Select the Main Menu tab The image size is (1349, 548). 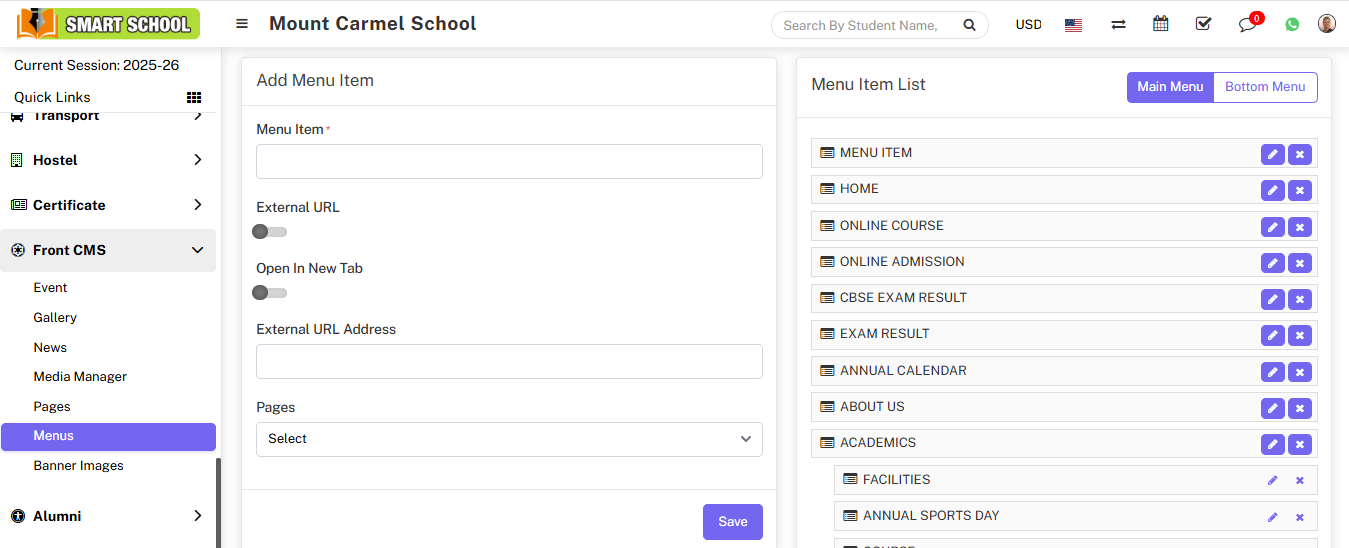[1170, 87]
